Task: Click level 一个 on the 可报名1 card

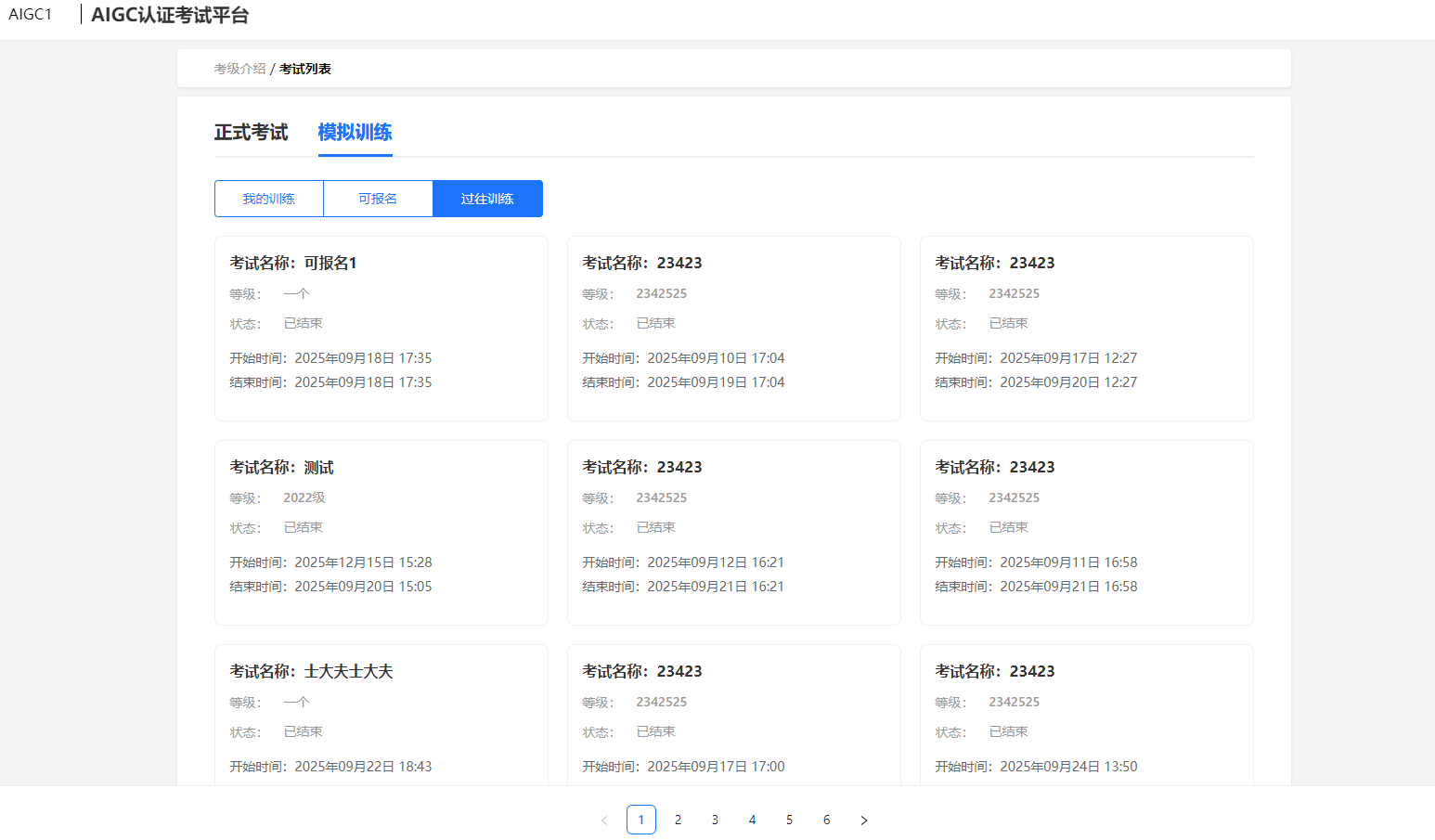Action: 297,293
